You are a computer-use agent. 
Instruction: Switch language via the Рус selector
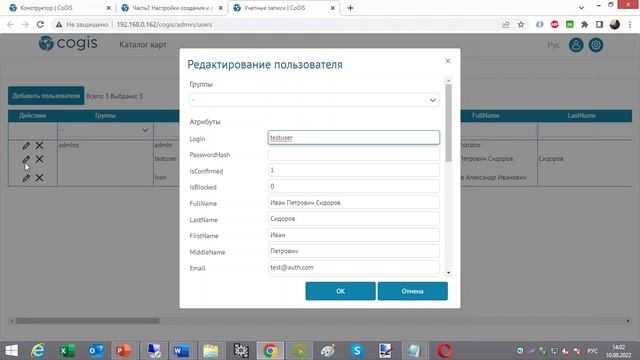point(553,45)
